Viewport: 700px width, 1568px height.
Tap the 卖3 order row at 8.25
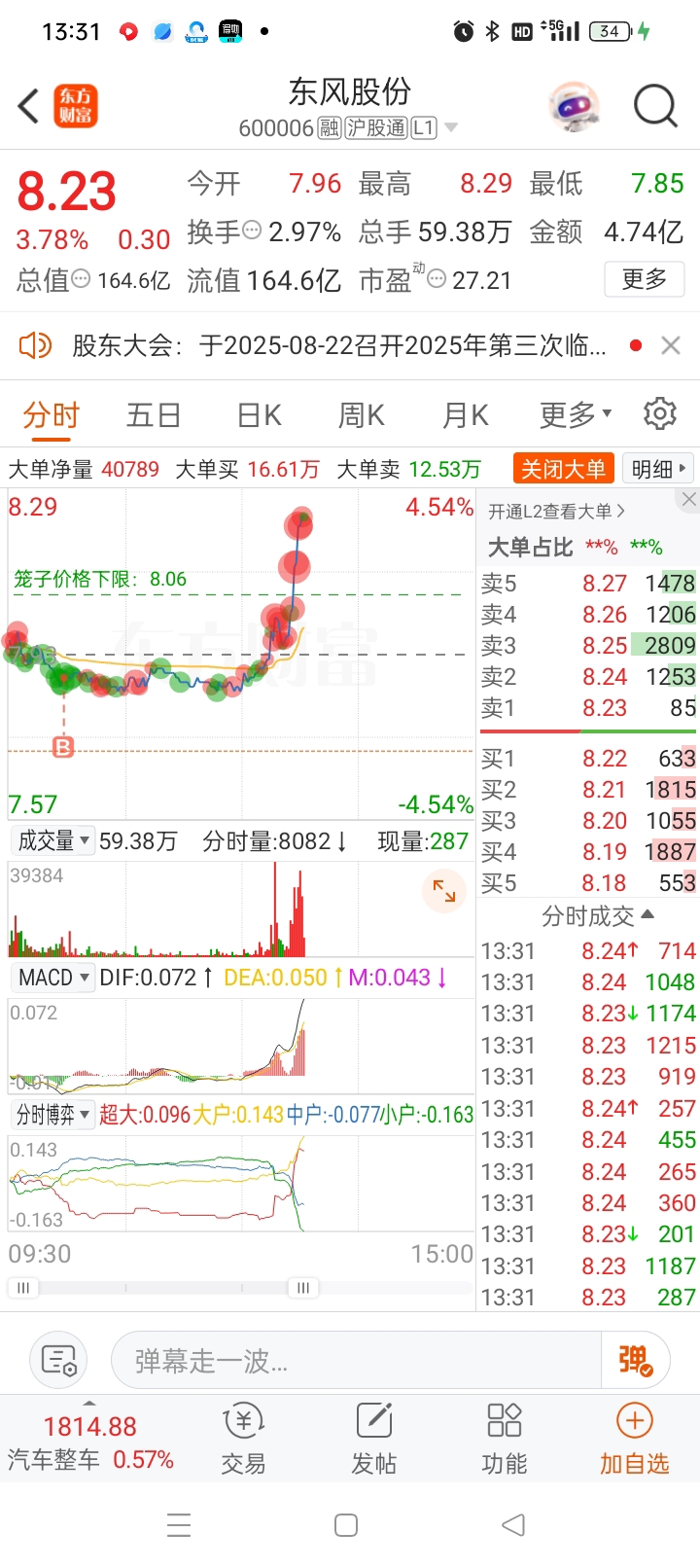[588, 645]
